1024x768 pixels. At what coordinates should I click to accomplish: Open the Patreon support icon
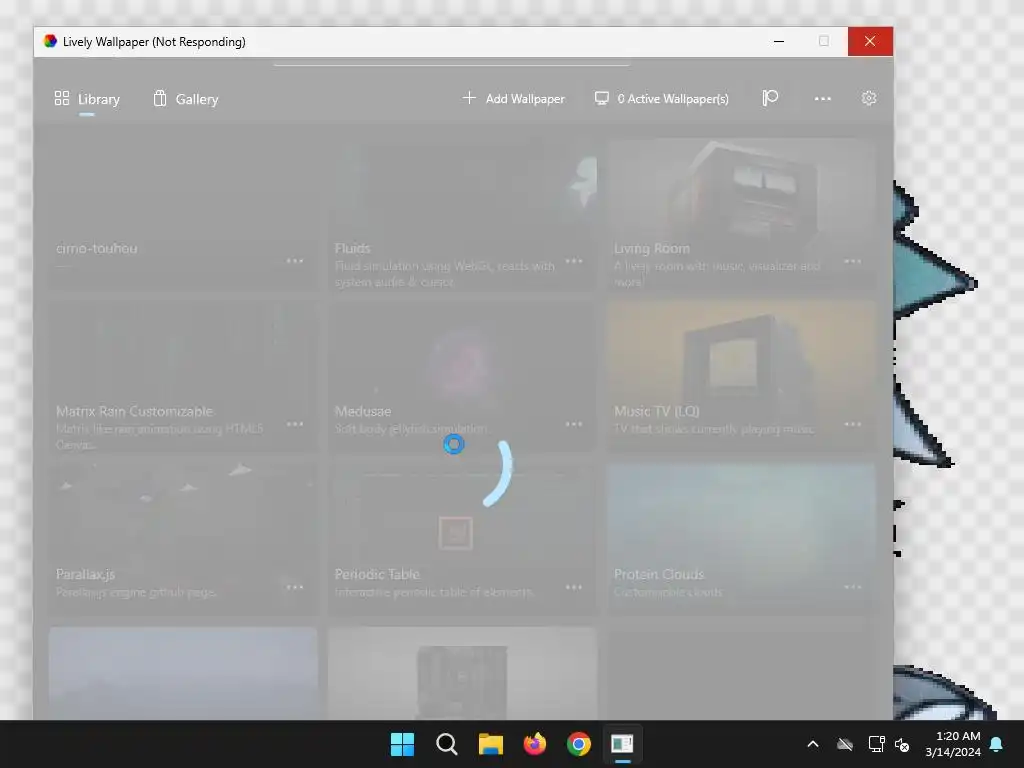click(x=770, y=98)
